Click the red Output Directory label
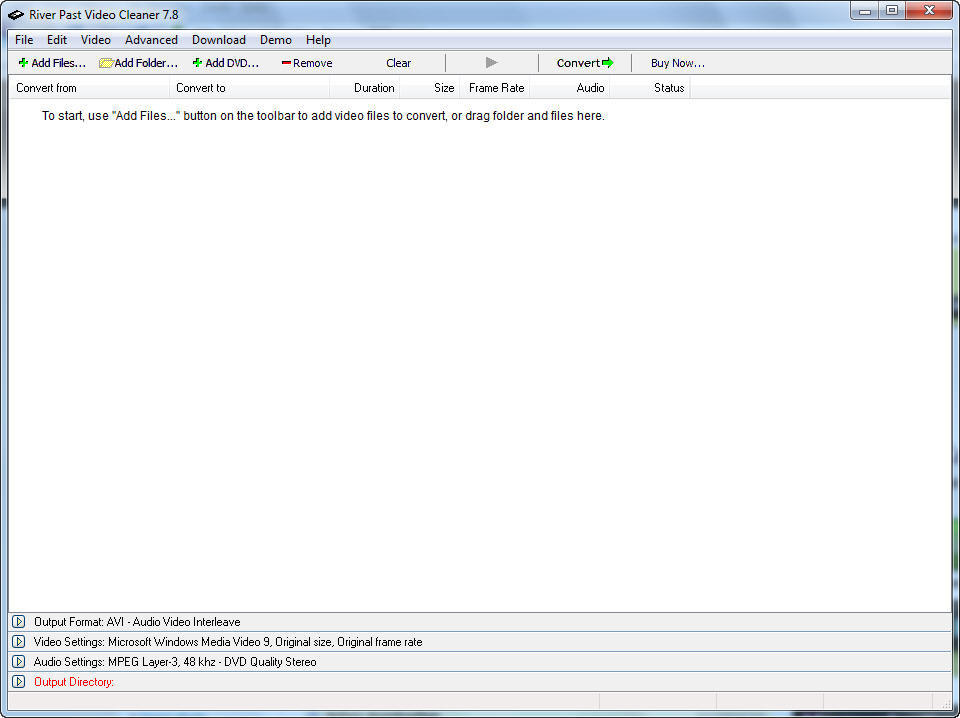This screenshot has height=718, width=960. [x=74, y=682]
